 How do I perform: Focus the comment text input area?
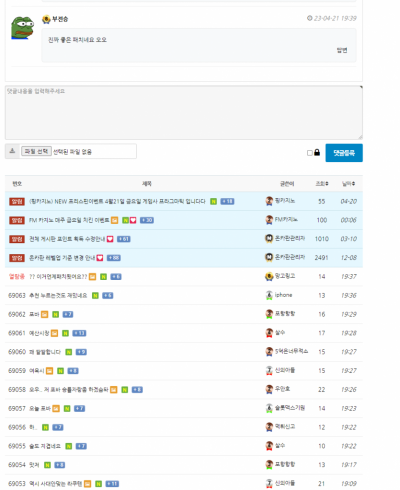pos(184,112)
